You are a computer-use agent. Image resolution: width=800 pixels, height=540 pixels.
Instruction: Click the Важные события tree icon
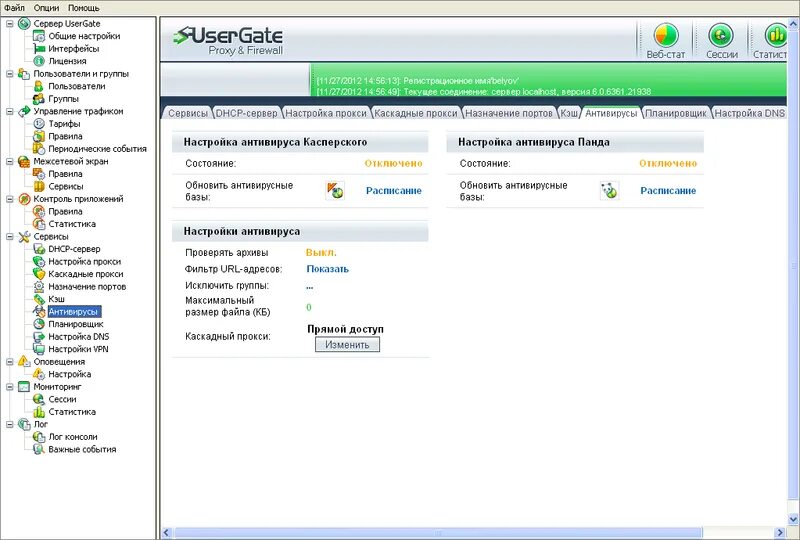[39, 449]
